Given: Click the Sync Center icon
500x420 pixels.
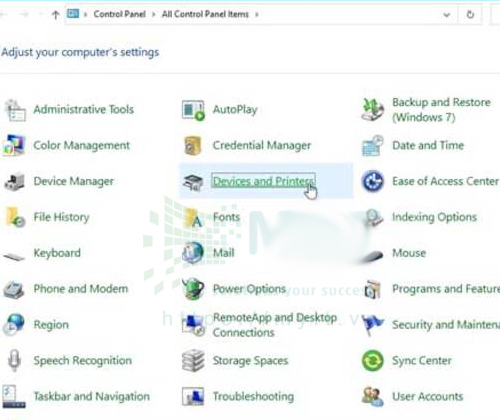Looking at the screenshot, I should click(x=372, y=360).
